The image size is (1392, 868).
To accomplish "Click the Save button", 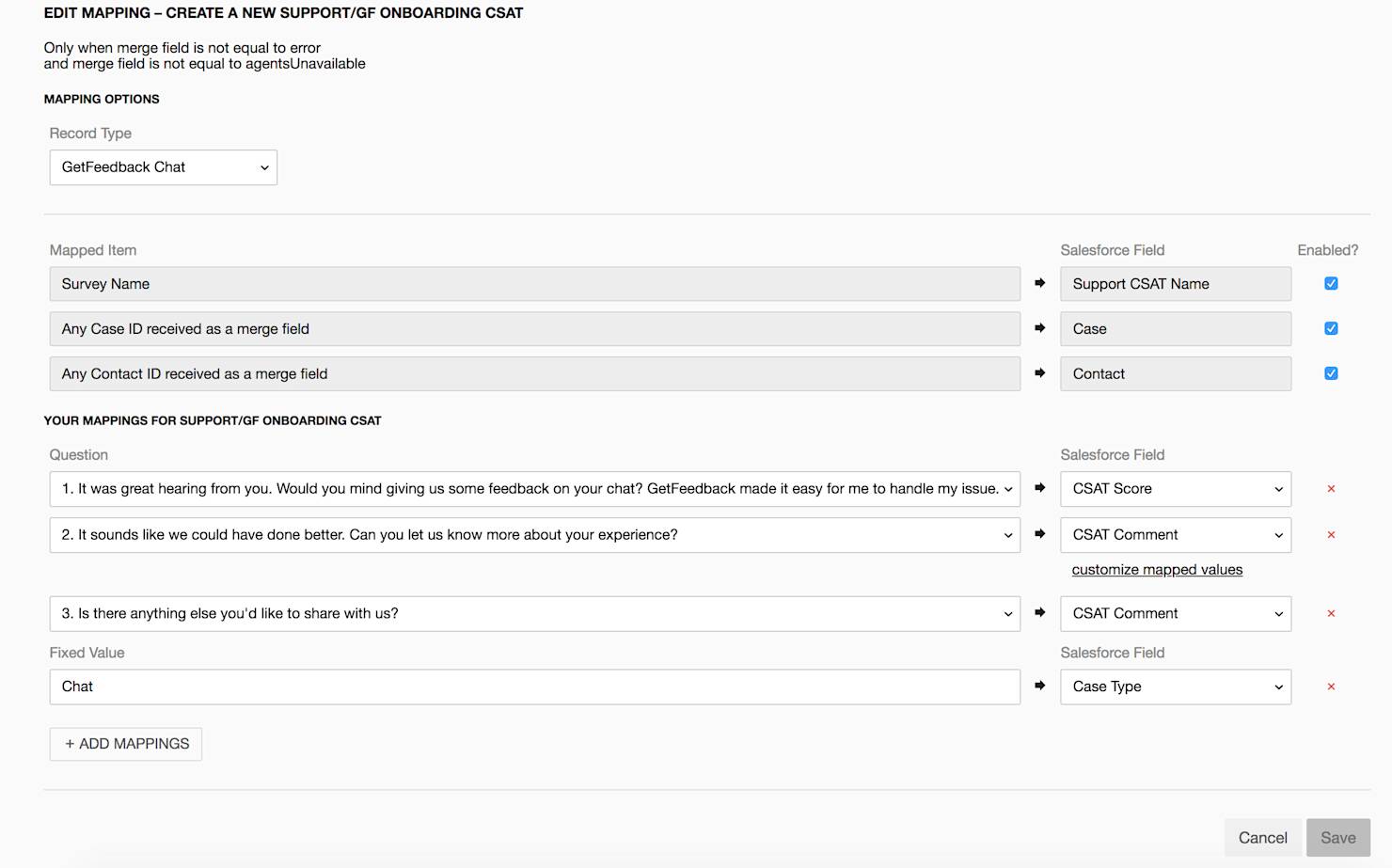I will tap(1337, 838).
